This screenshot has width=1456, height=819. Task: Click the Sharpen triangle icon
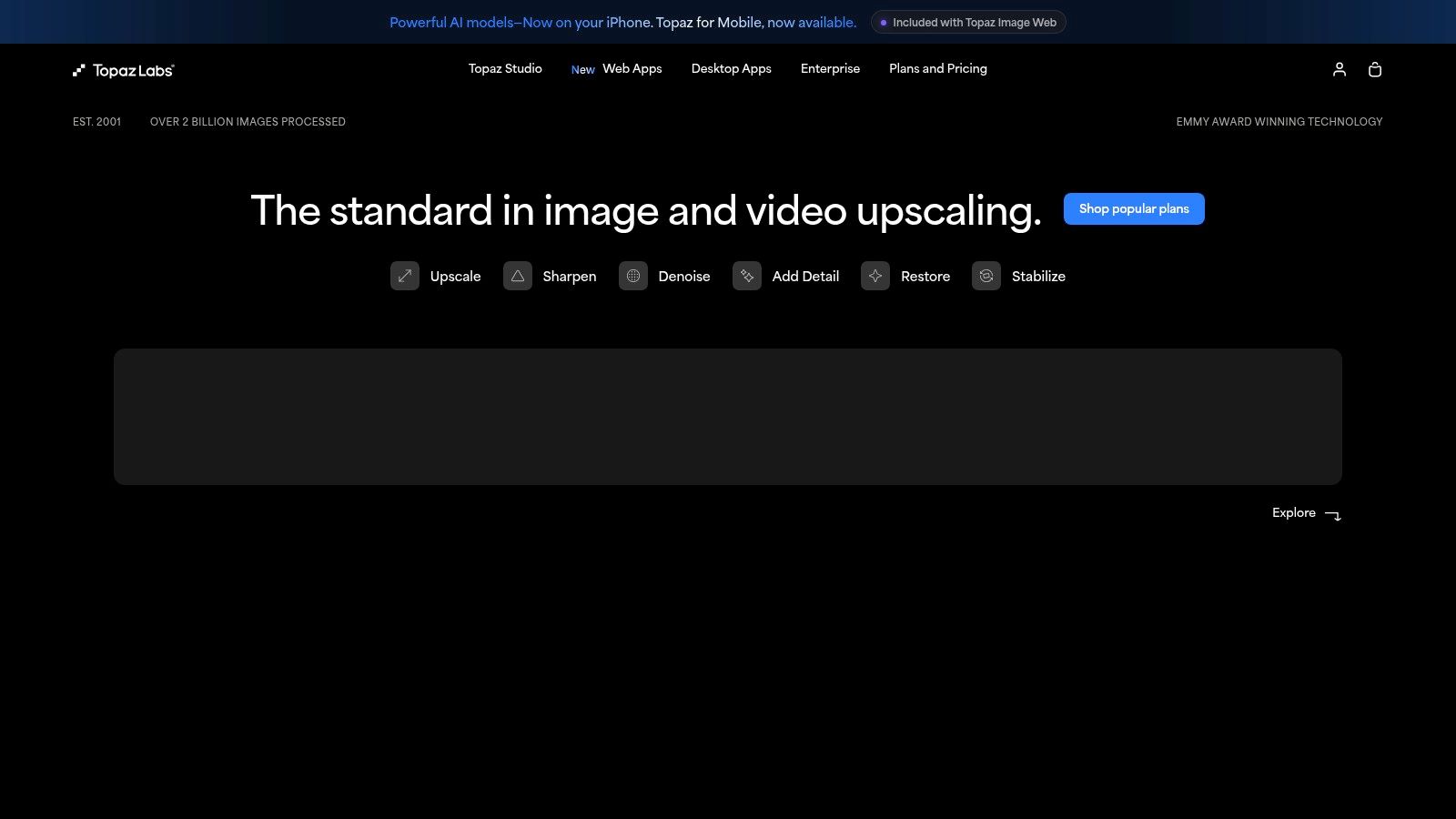[518, 276]
